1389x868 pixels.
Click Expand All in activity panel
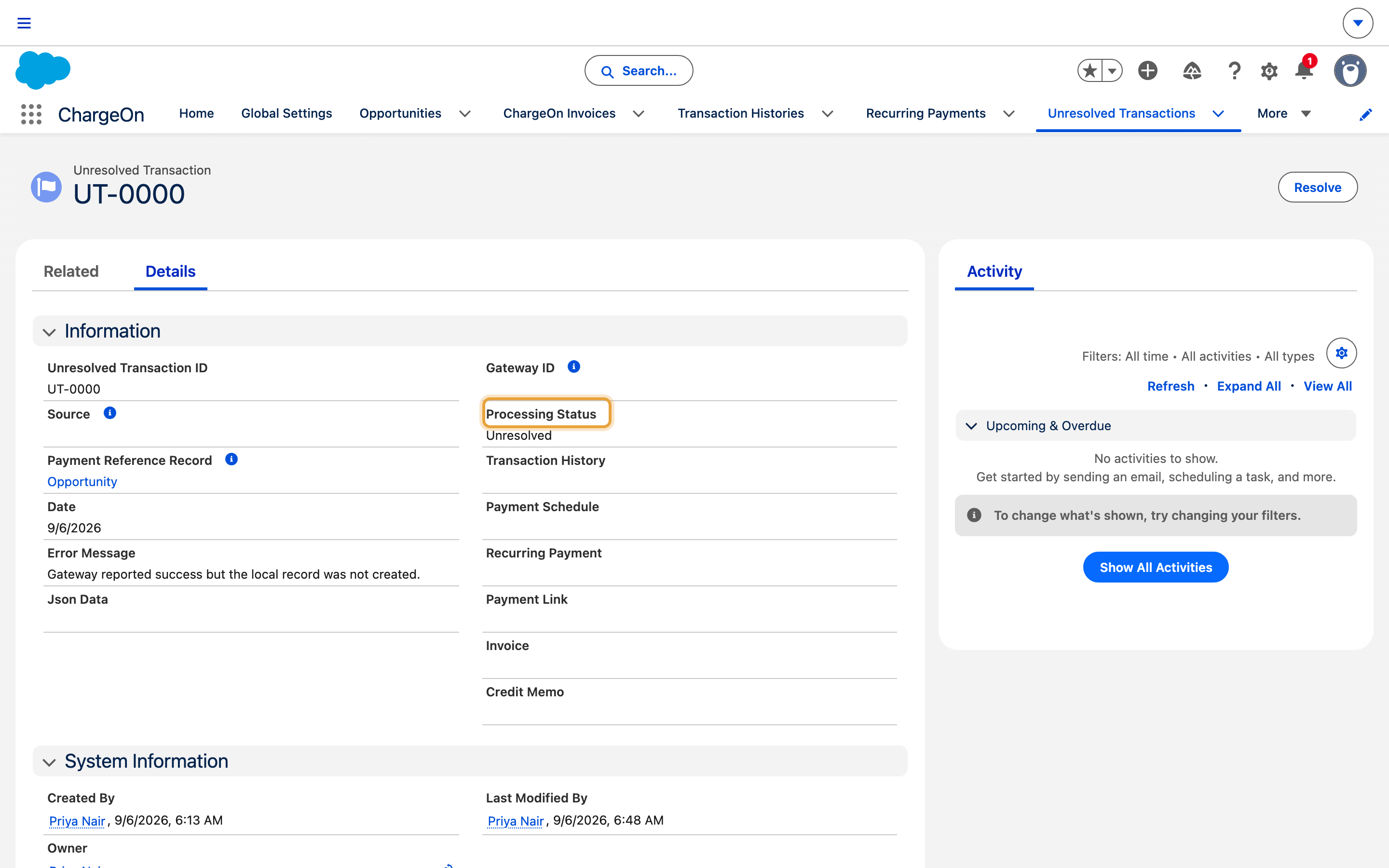1249,386
